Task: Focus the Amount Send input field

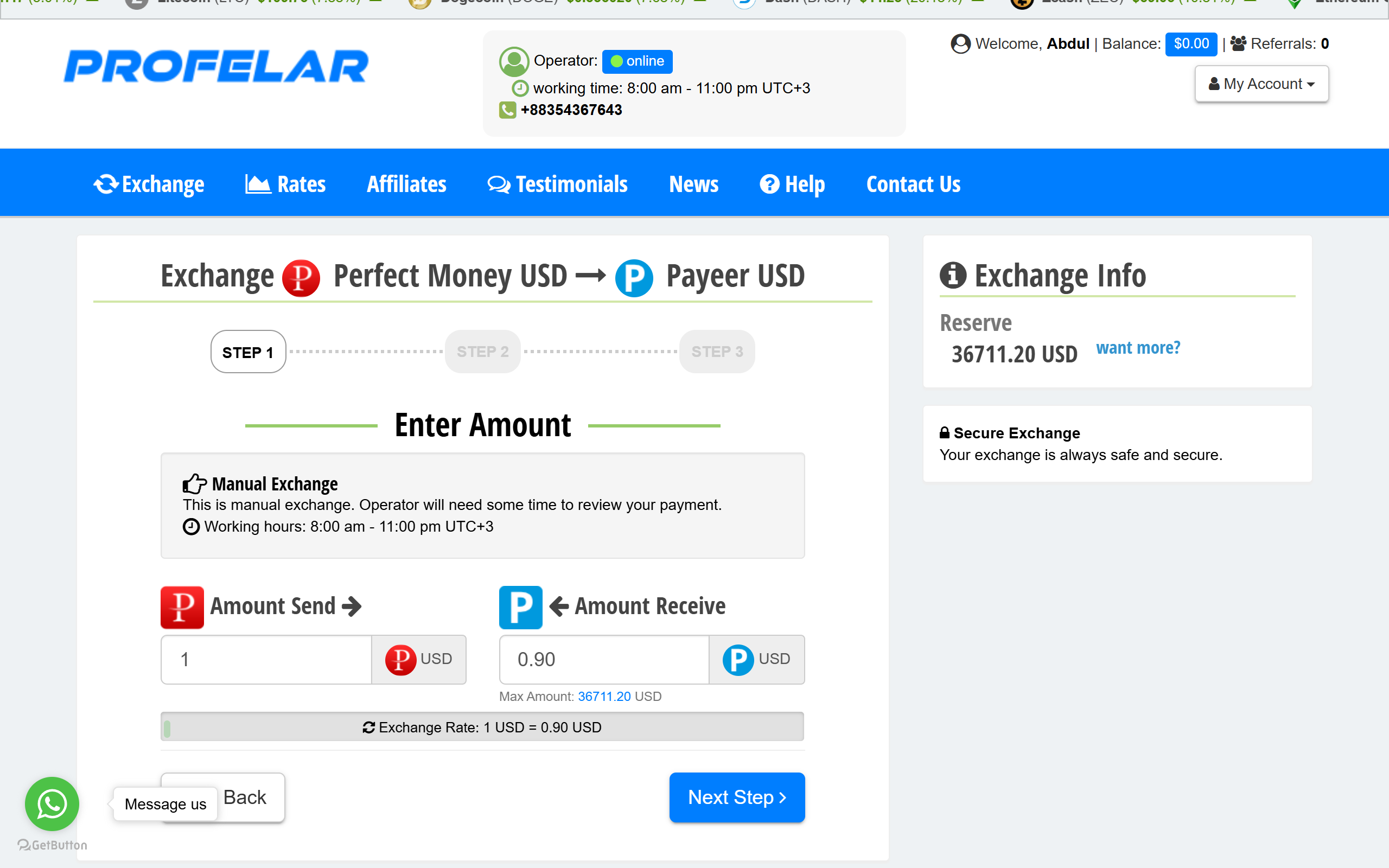Action: coord(266,659)
